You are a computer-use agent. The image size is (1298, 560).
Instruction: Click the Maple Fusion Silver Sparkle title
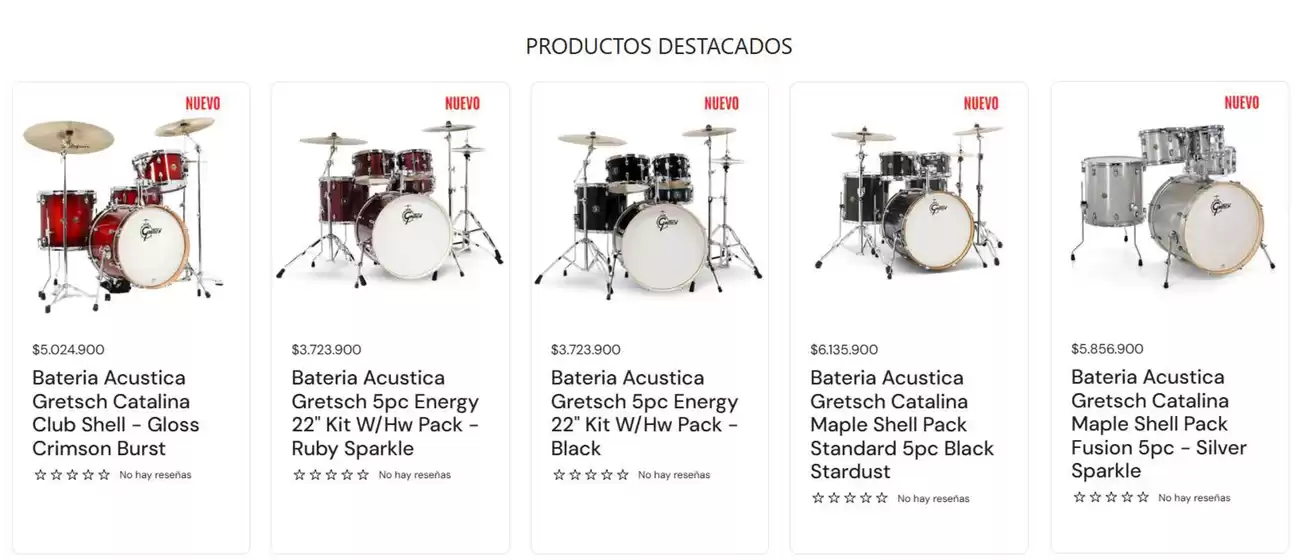(x=1151, y=424)
